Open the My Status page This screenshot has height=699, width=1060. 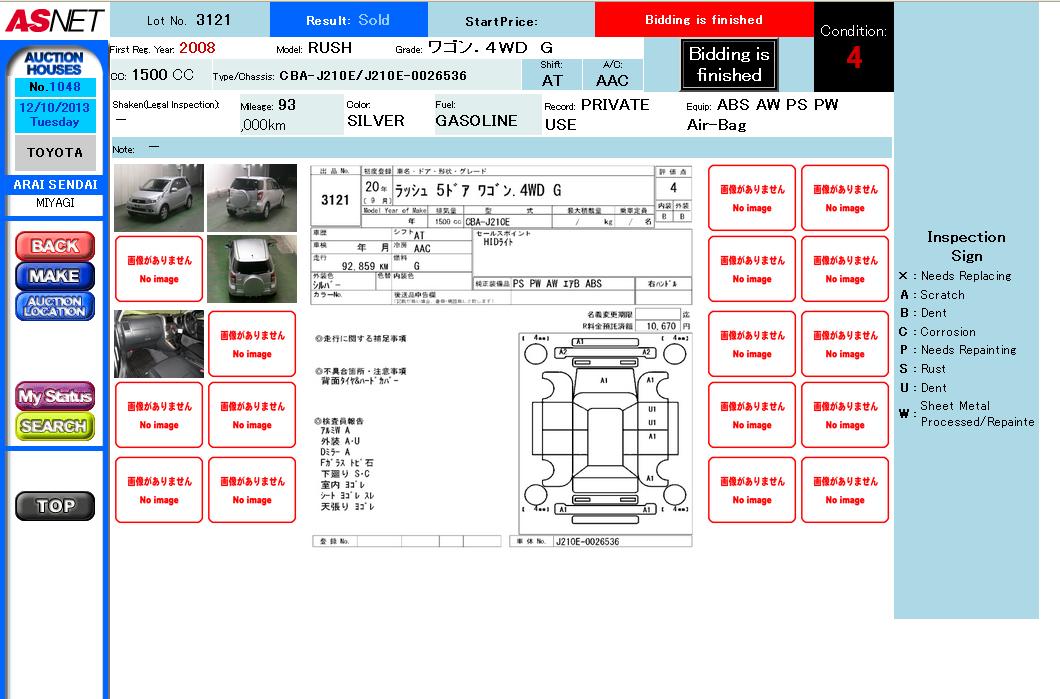click(x=55, y=396)
